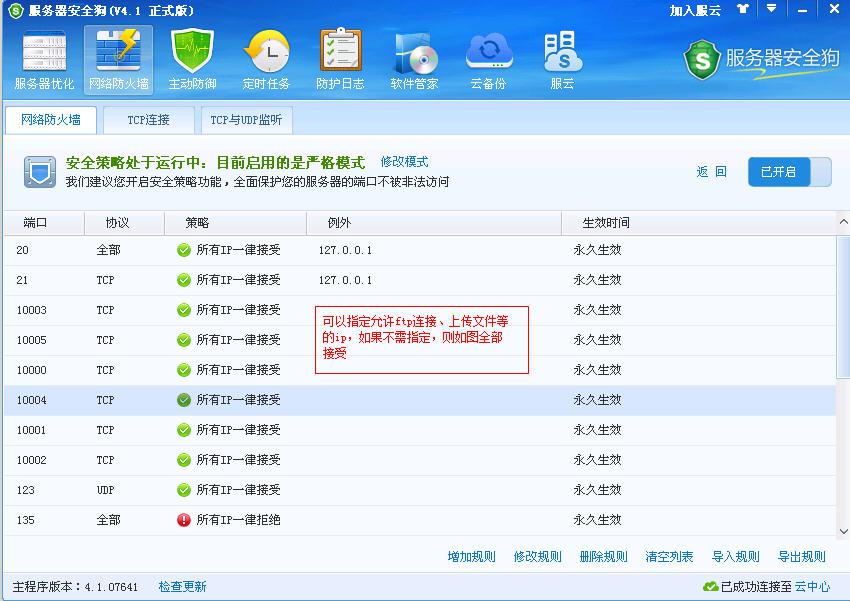850x601 pixels.
Task: Click the cloud connected status icon
Action: pos(710,586)
